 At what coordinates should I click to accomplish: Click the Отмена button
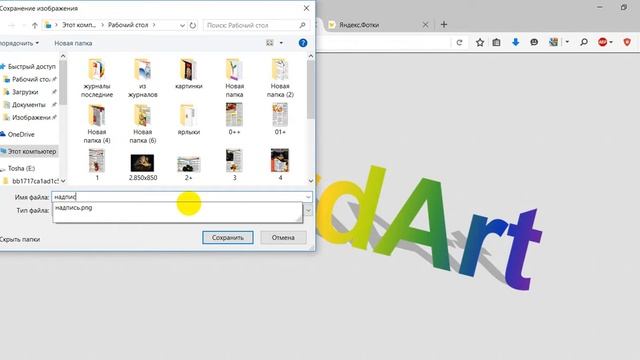pos(283,238)
